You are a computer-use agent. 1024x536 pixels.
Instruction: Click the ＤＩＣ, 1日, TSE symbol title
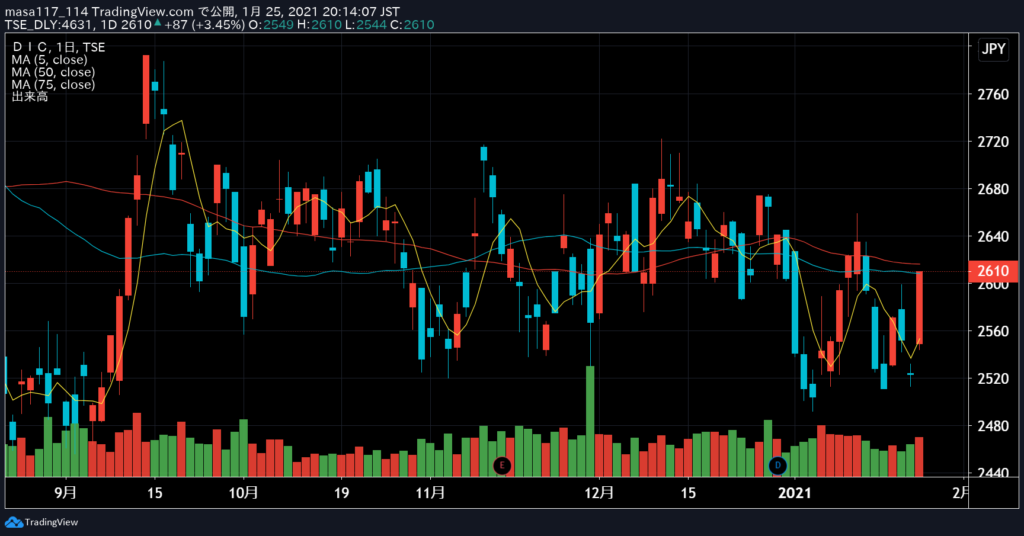coord(58,47)
